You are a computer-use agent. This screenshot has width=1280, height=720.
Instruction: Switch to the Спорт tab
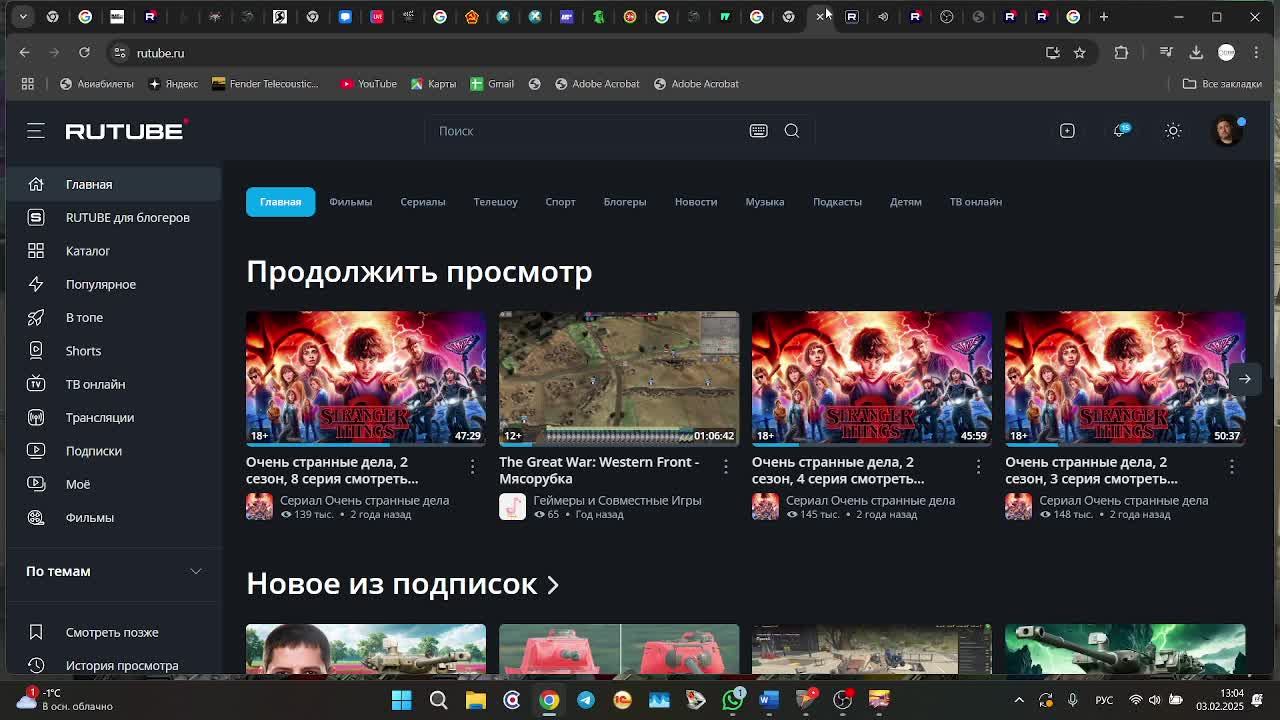pos(560,202)
